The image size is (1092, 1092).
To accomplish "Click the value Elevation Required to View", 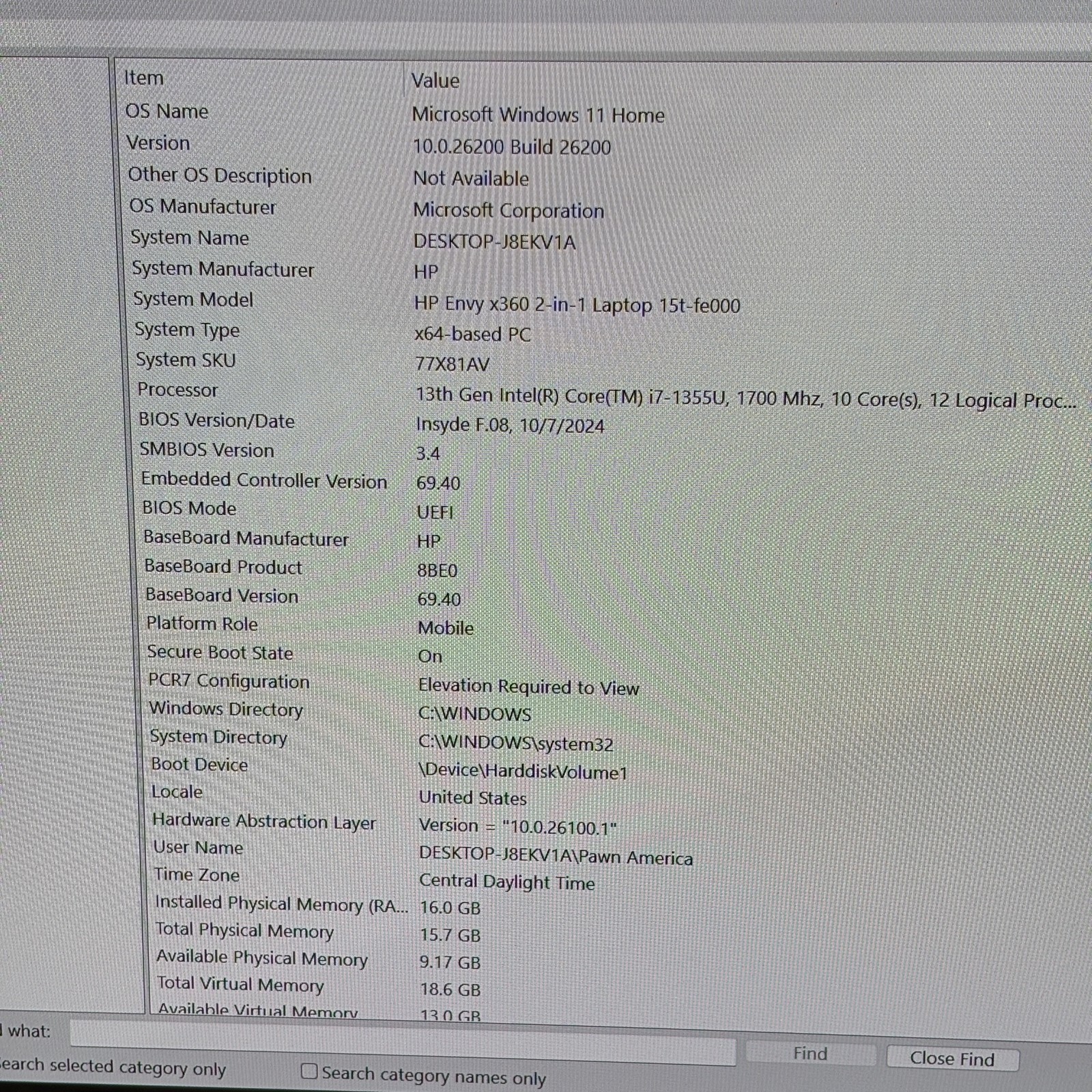I will pos(529,687).
